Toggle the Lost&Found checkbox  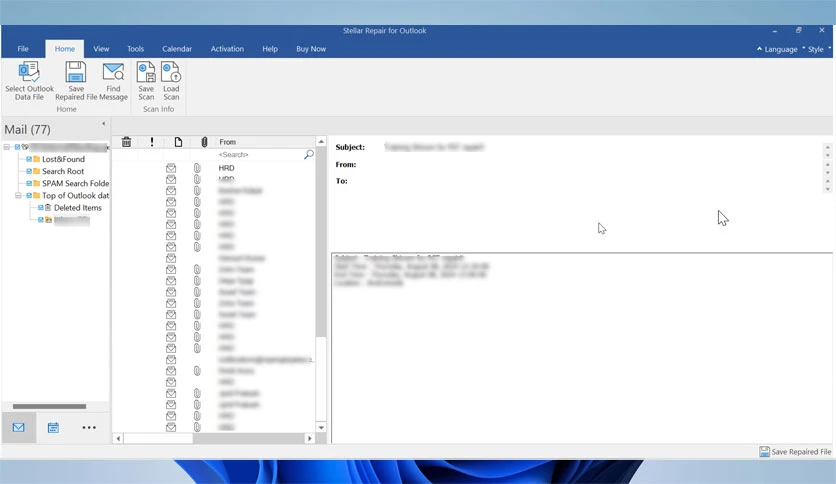(x=29, y=159)
